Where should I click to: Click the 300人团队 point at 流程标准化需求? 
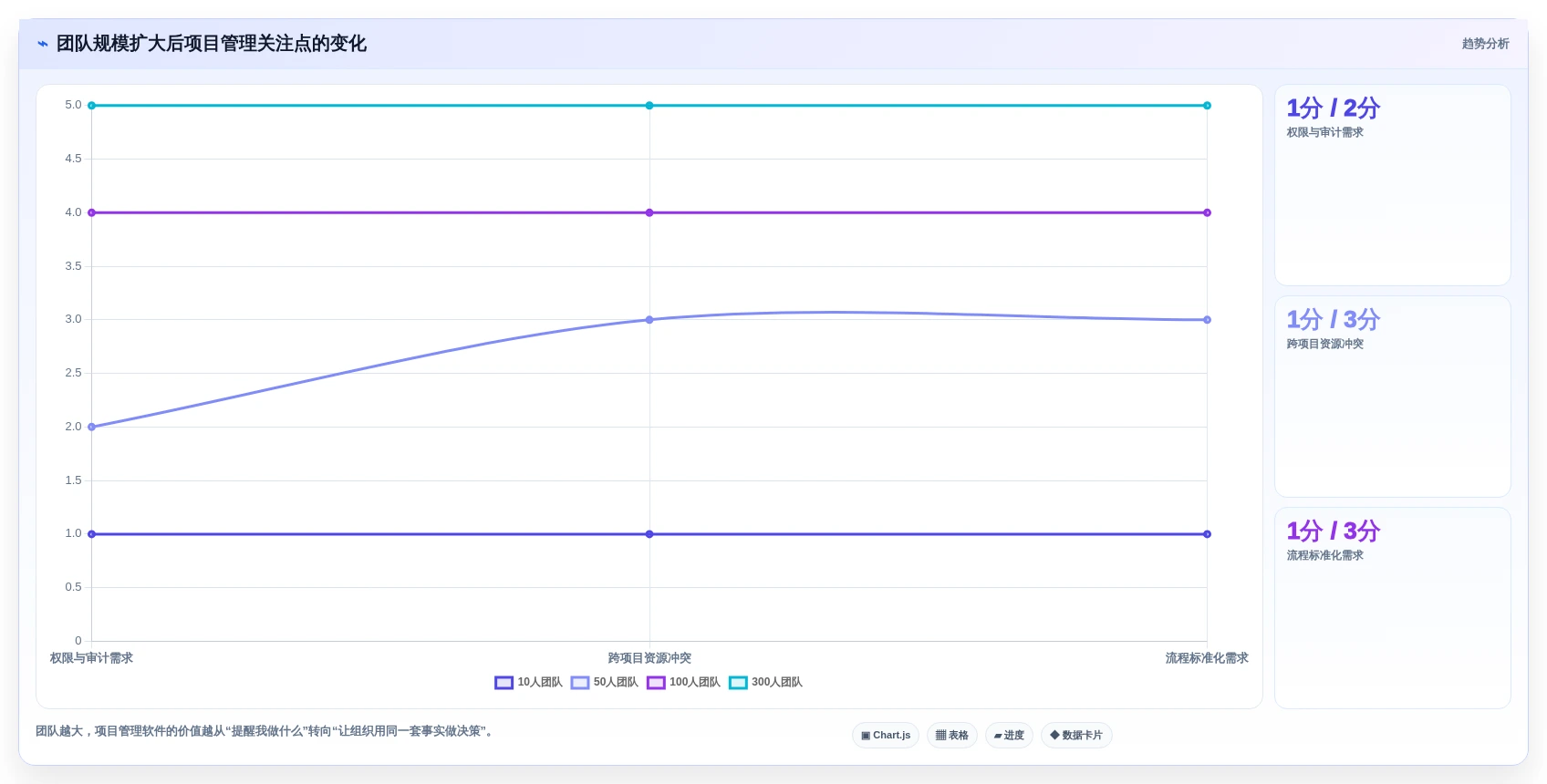[x=1207, y=106]
